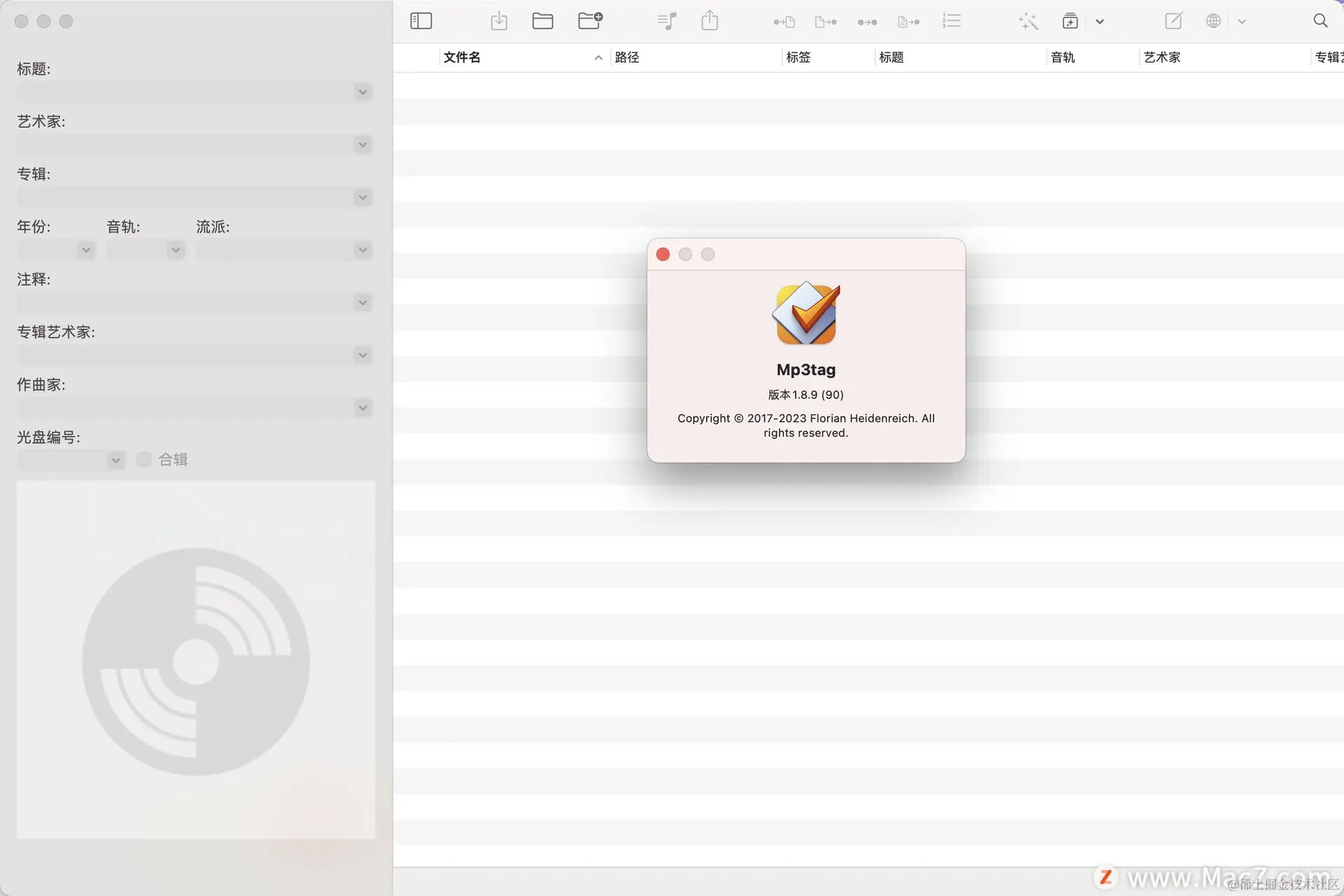Open the 年份 year dropdown
Viewport: 1344px width, 896px height.
coord(86,250)
